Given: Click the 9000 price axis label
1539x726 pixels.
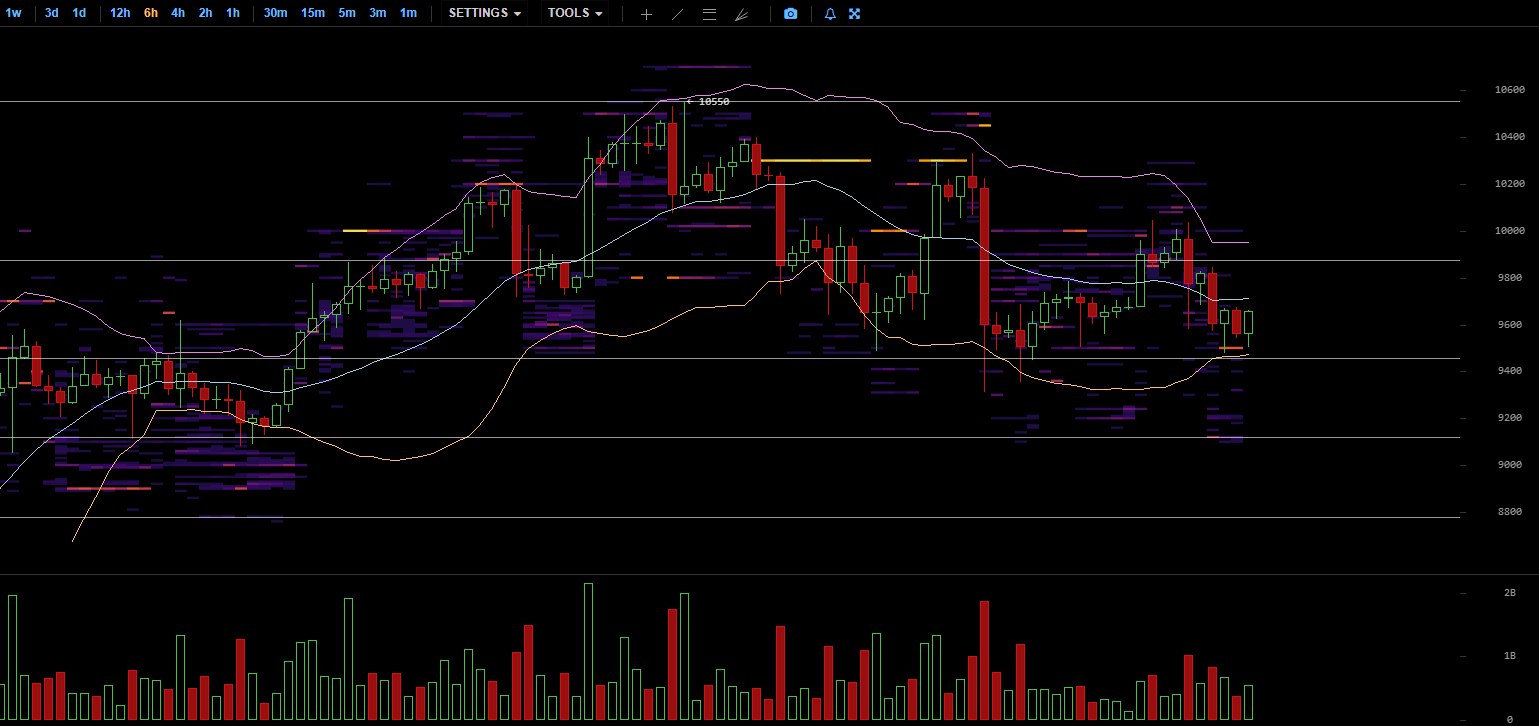Looking at the screenshot, I should 1509,466.
